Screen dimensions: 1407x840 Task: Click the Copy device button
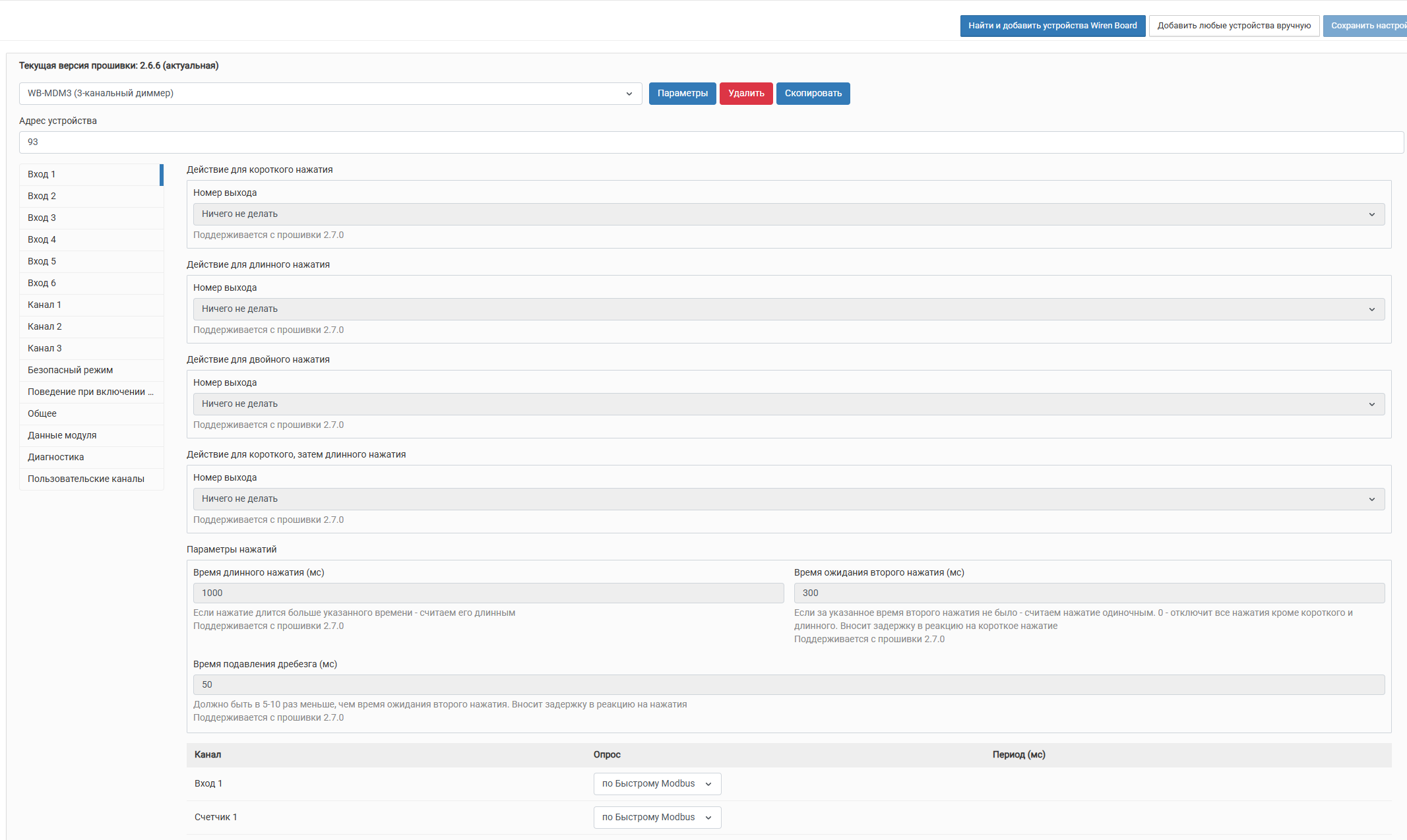click(x=813, y=94)
